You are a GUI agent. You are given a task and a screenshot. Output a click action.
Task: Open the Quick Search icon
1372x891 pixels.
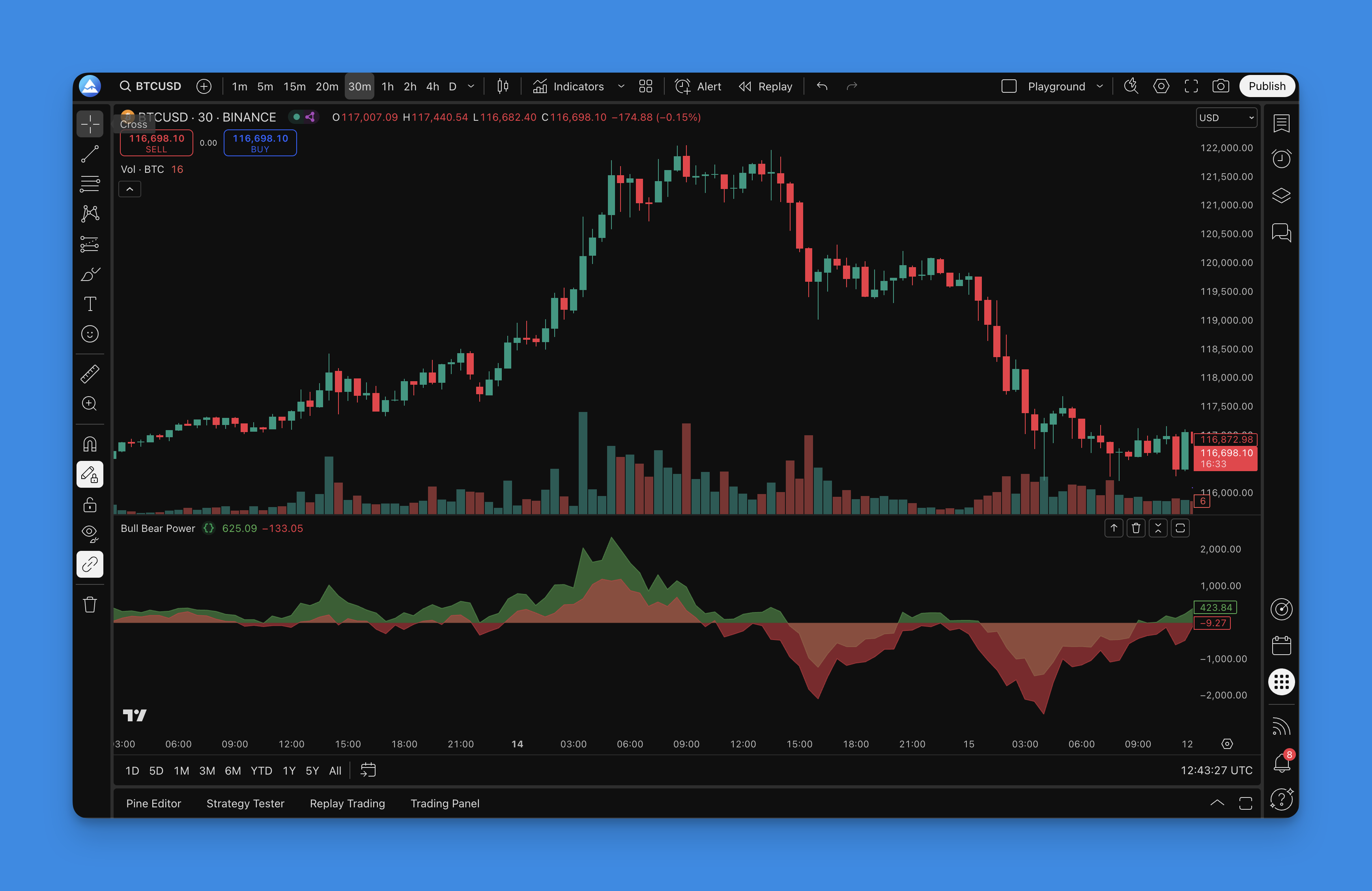coord(1131,86)
